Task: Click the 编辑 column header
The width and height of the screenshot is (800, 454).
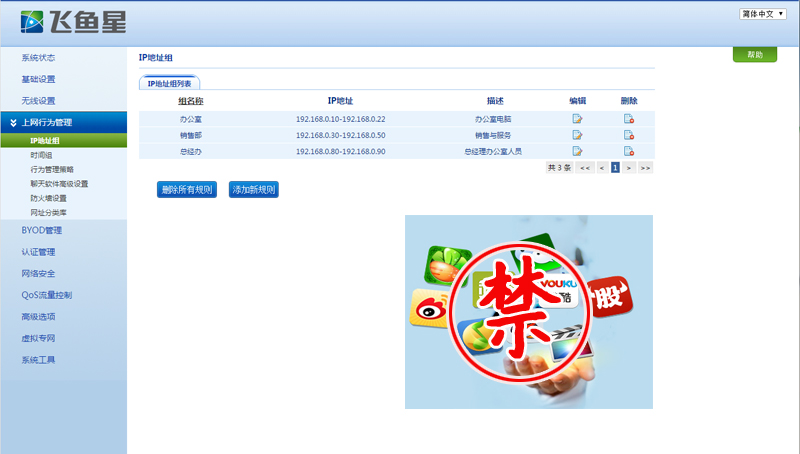Action: click(x=578, y=101)
